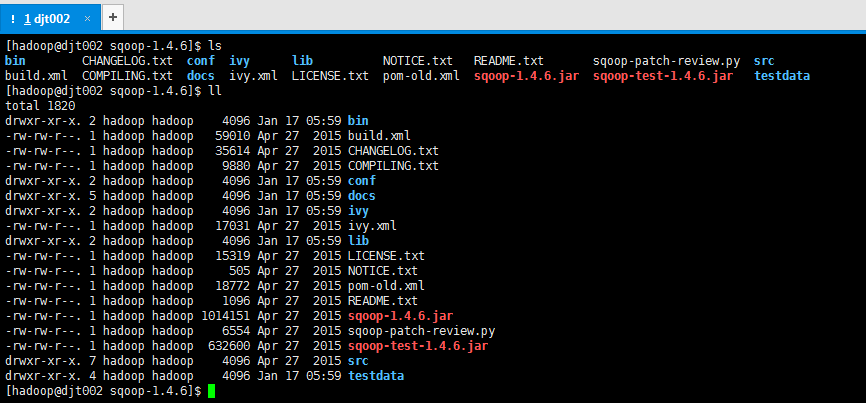
Task: Click blue "testdata" in the ls output
Action: tap(782, 76)
